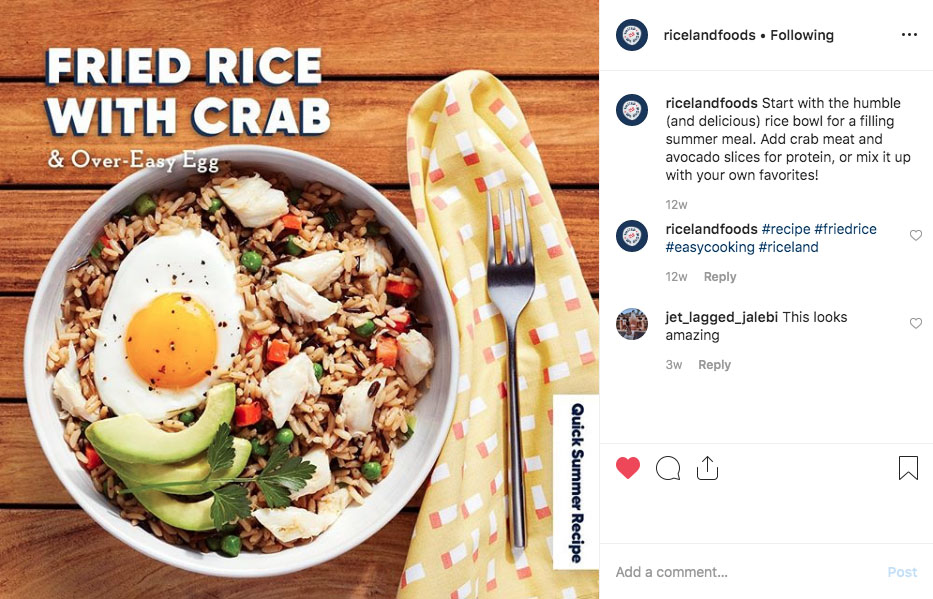933x599 pixels.
Task: Open ricelandfoods profile picture in header
Action: coord(632,35)
